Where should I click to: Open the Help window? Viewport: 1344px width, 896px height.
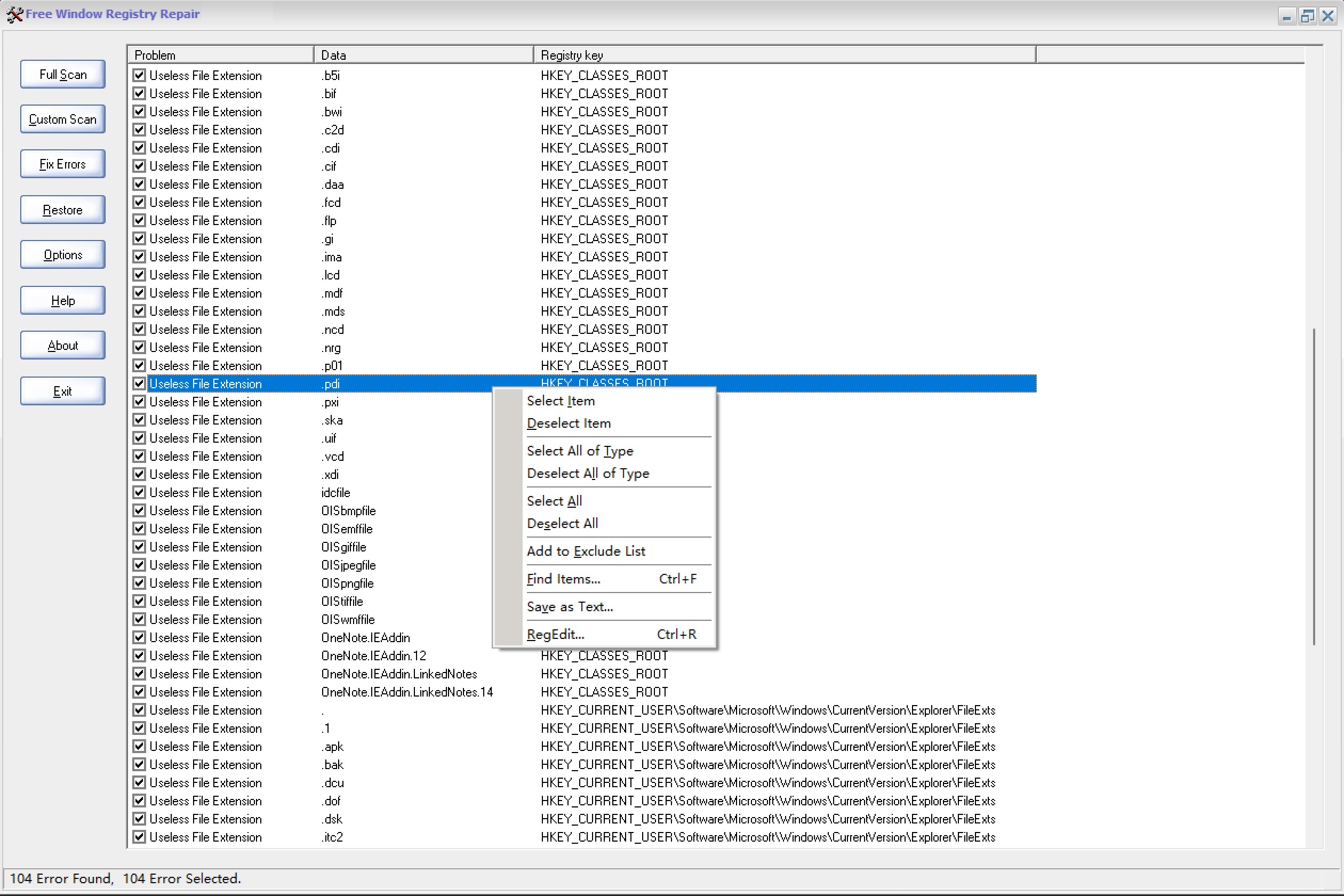[x=62, y=300]
